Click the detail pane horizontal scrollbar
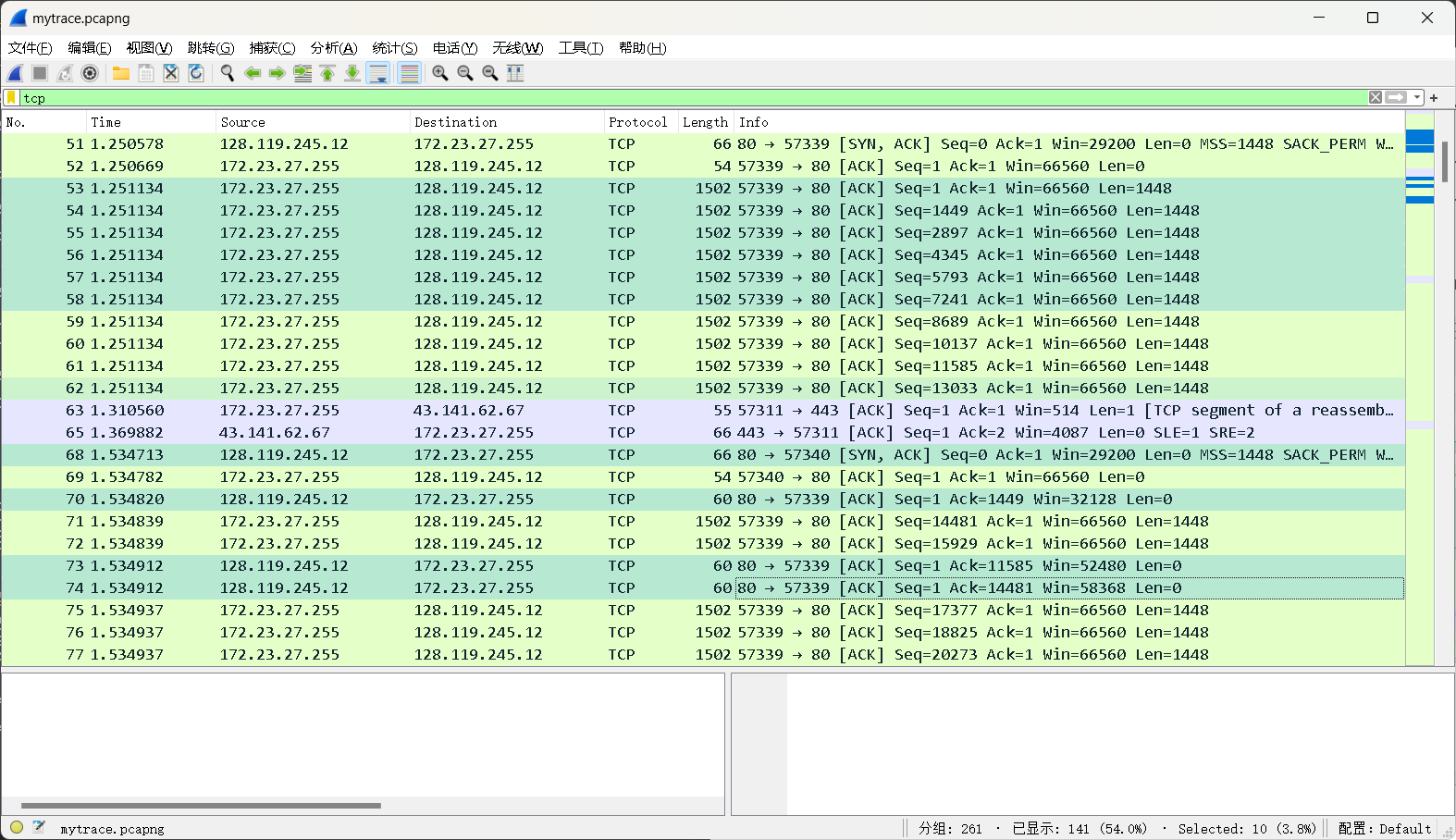This screenshot has width=1456, height=840. tap(201, 806)
